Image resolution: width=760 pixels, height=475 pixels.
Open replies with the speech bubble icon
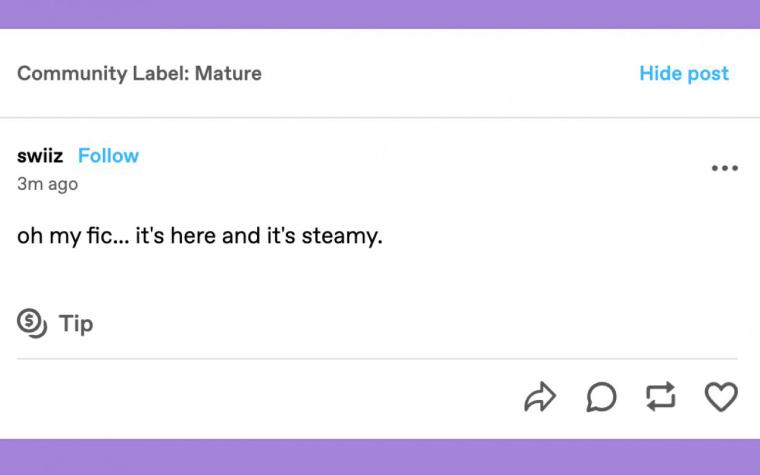(601, 397)
